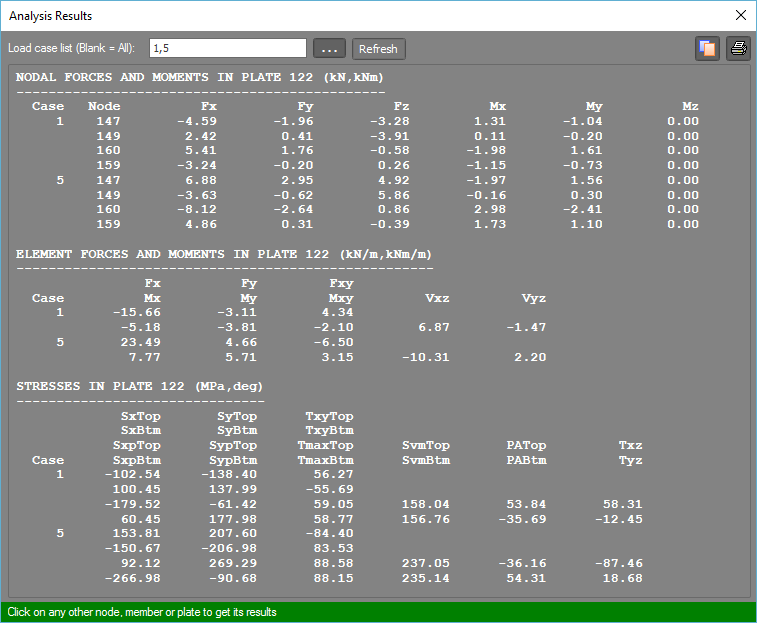Click the Tyz value -12.45
Image resolution: width=757 pixels, height=623 pixels.
[x=619, y=519]
